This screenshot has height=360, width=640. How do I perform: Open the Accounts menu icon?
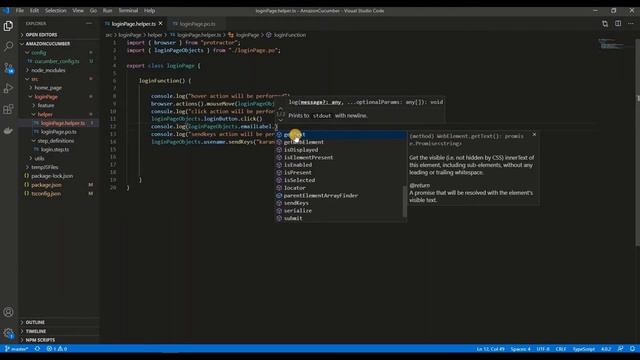coord(8,312)
